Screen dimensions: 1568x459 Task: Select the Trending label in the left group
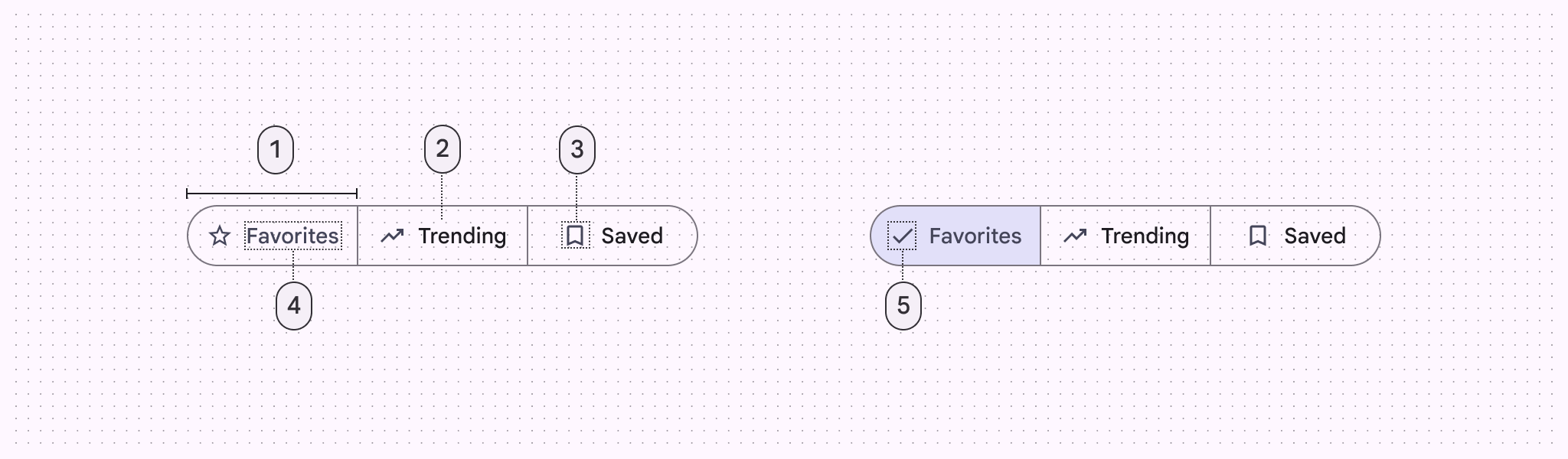(462, 236)
